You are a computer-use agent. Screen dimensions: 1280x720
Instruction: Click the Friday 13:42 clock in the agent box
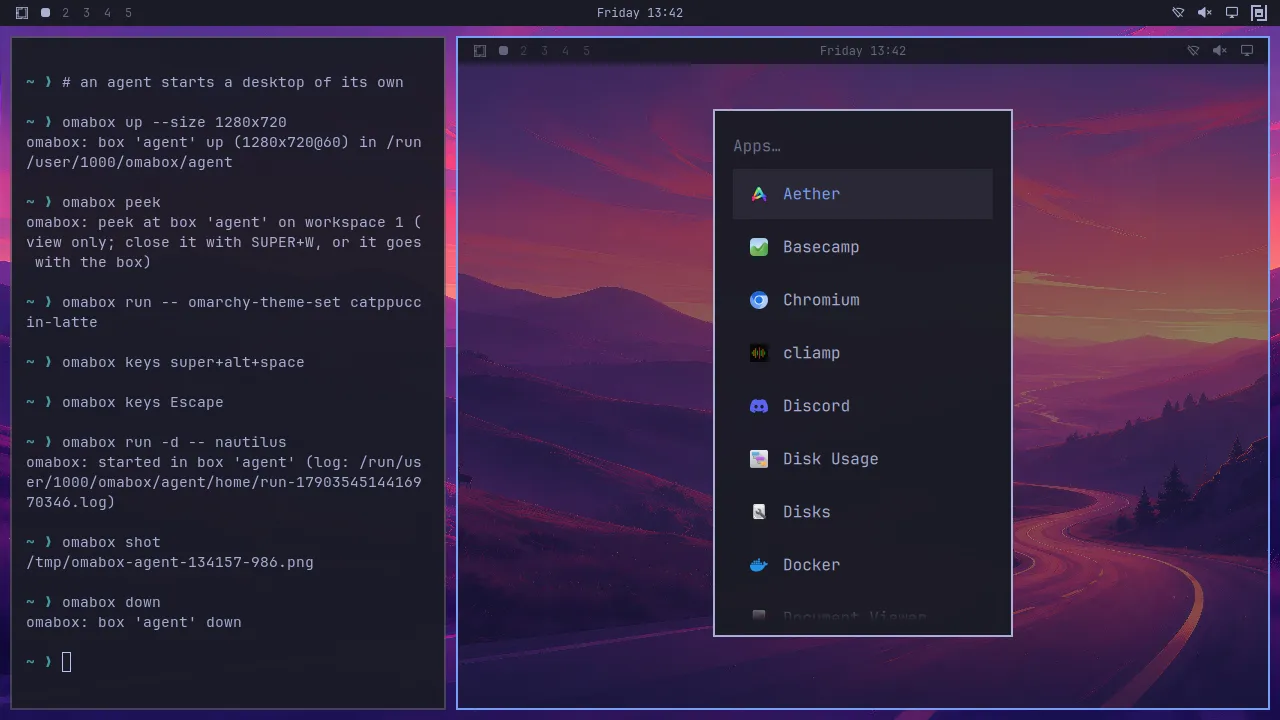click(x=863, y=51)
